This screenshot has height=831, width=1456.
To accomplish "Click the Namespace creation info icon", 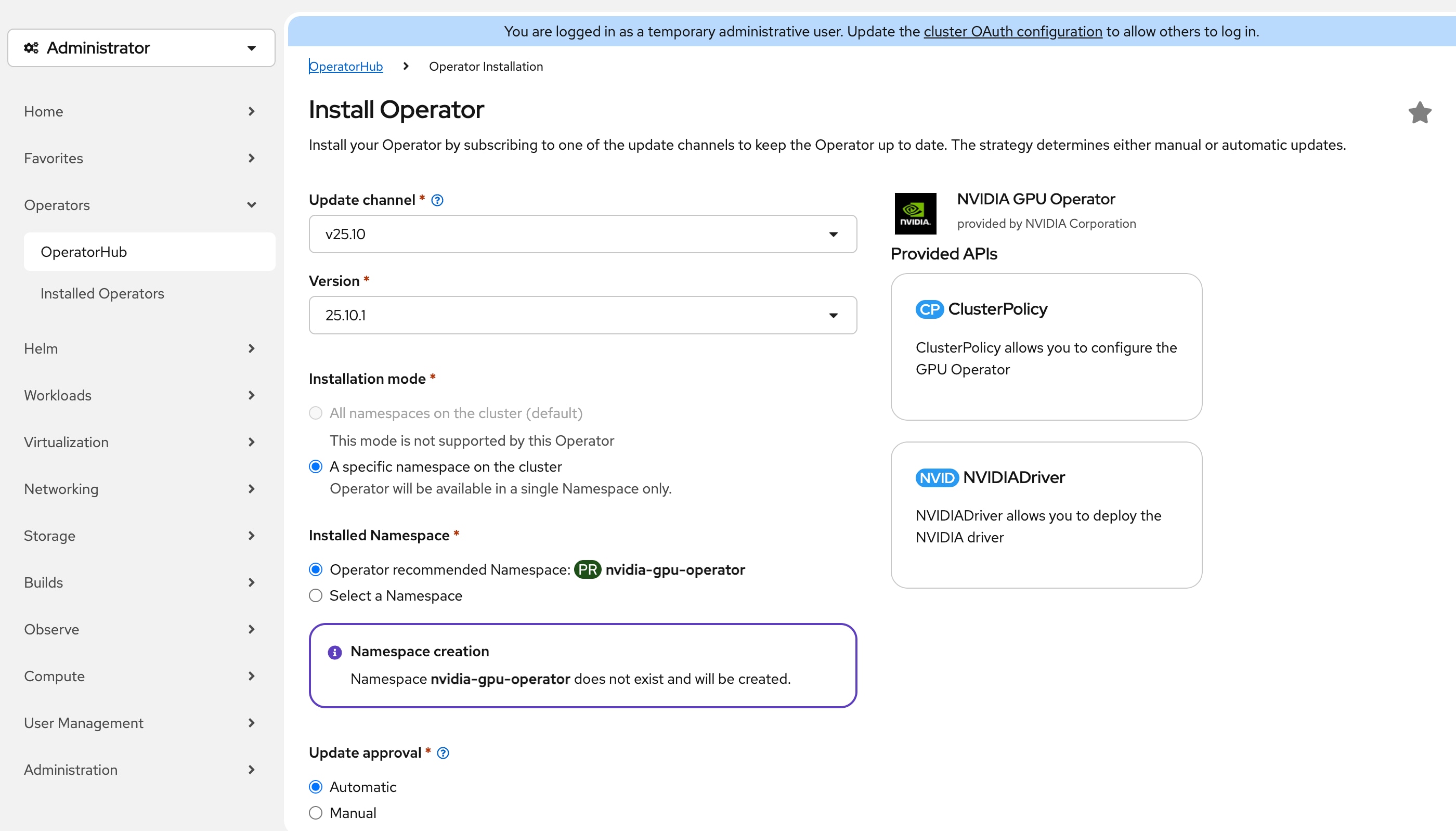I will tap(335, 652).
